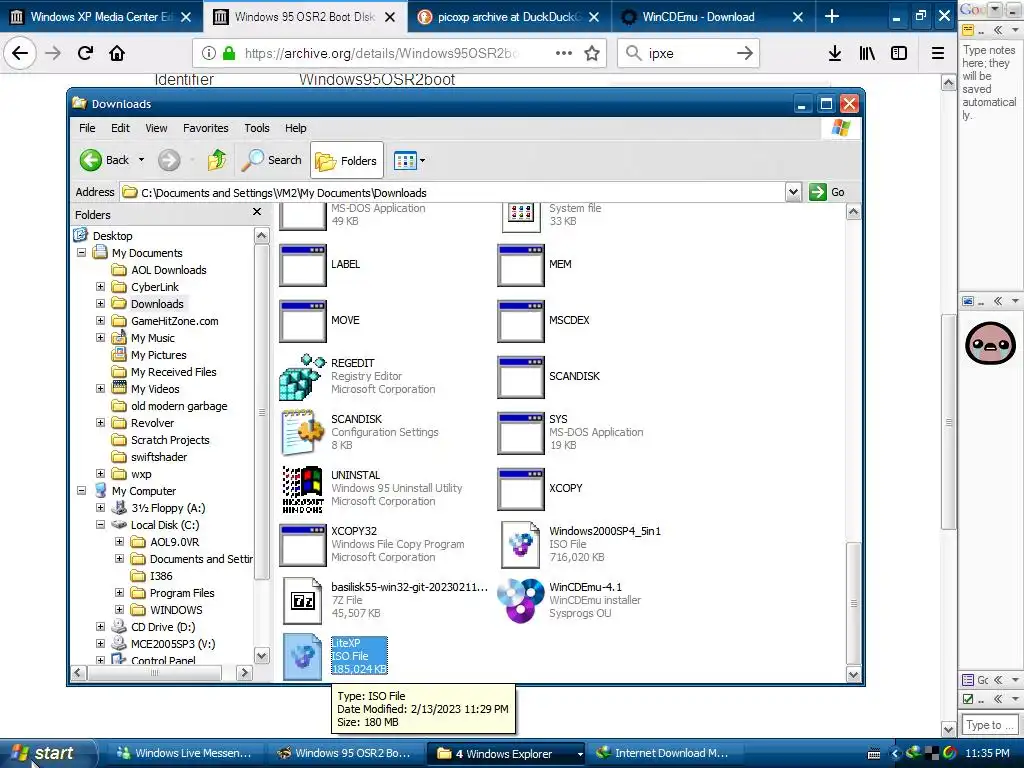Open 4 Windows Explorer taskbar group
This screenshot has width=1024, height=768.
click(508, 754)
